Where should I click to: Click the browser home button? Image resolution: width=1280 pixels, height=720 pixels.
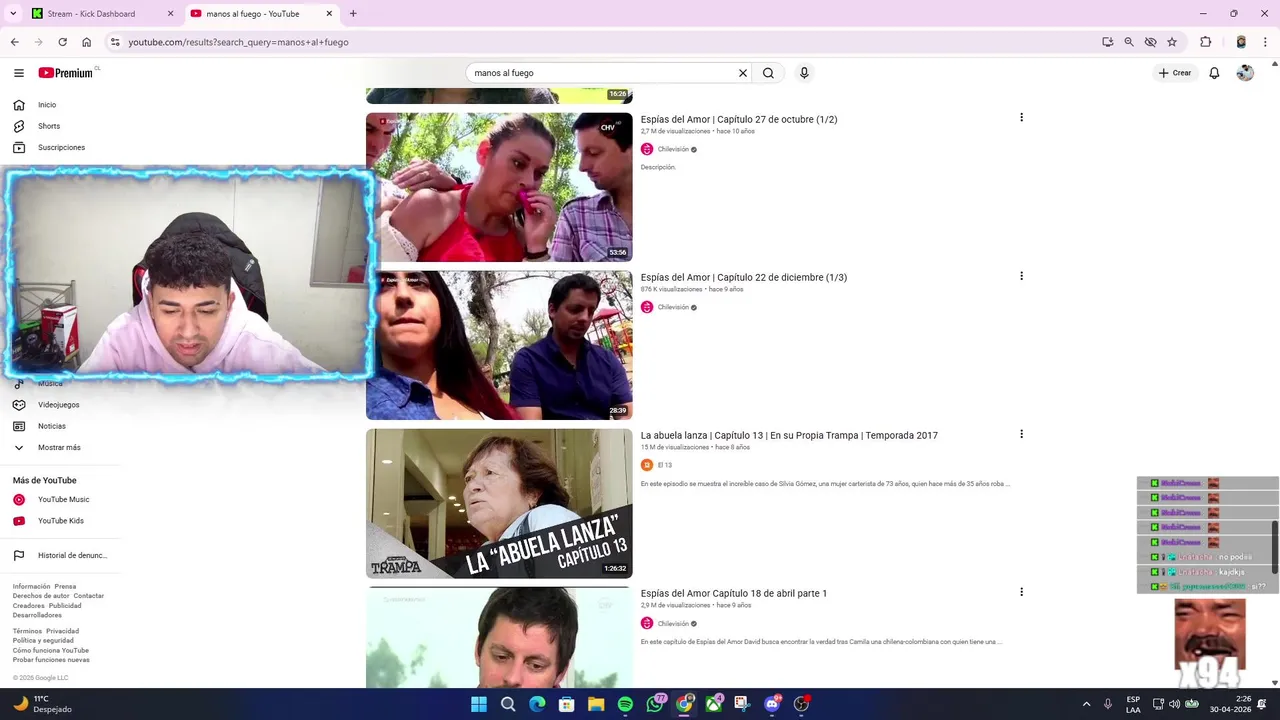(86, 42)
